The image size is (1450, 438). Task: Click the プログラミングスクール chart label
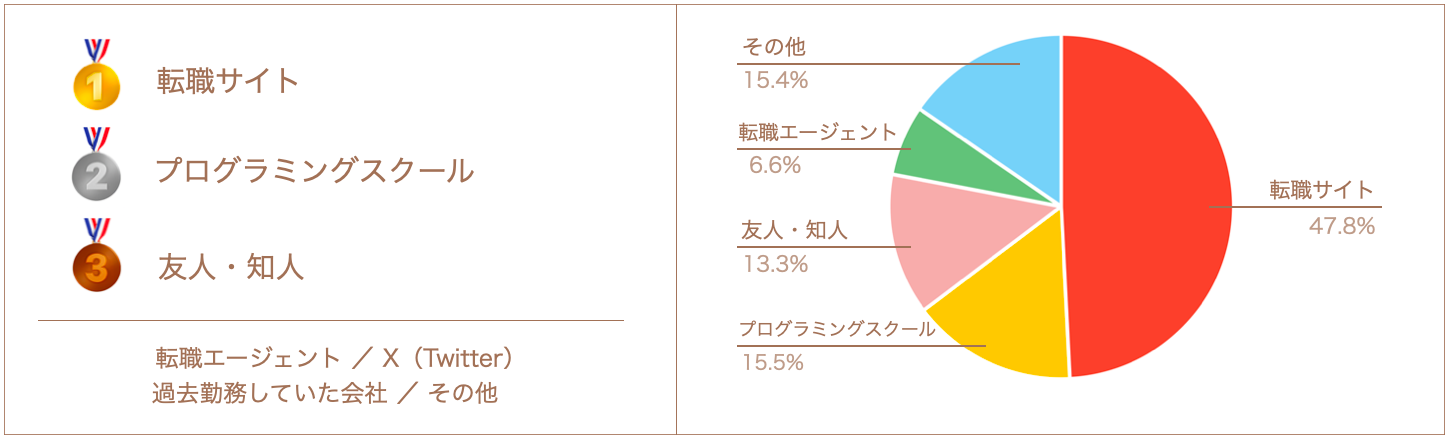click(x=836, y=329)
